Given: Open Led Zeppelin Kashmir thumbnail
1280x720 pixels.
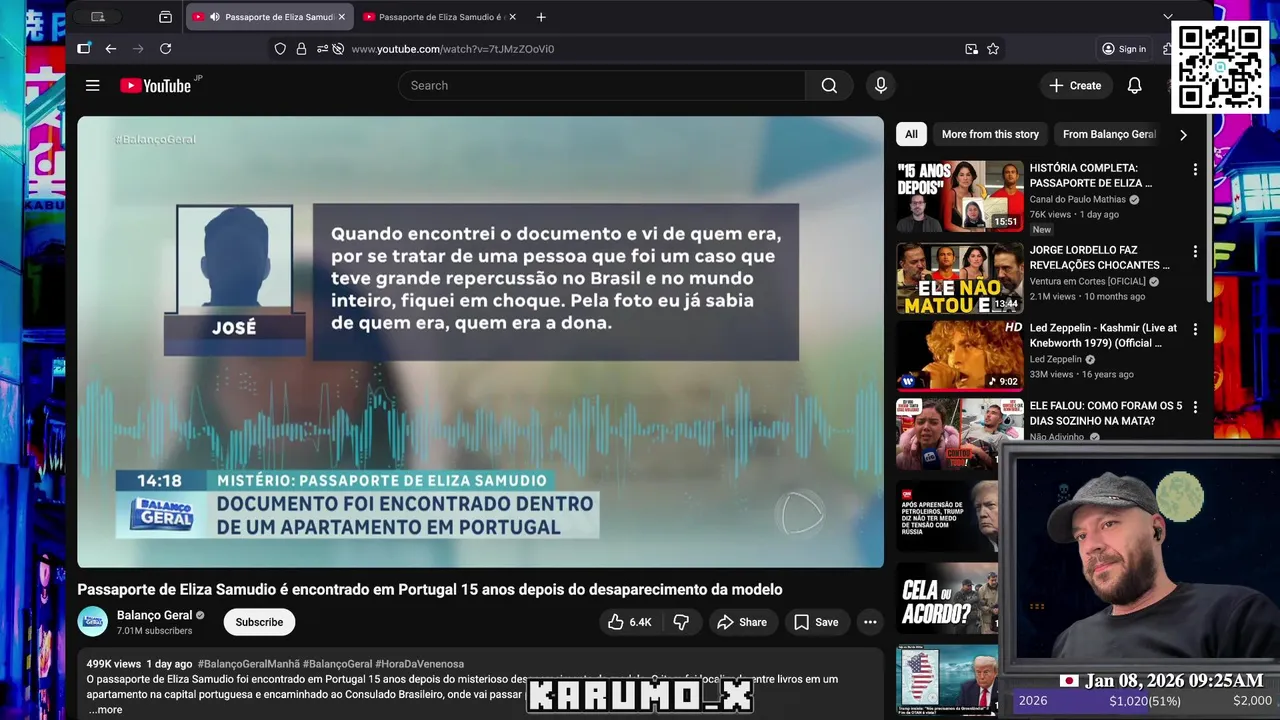Looking at the screenshot, I should tap(960, 355).
